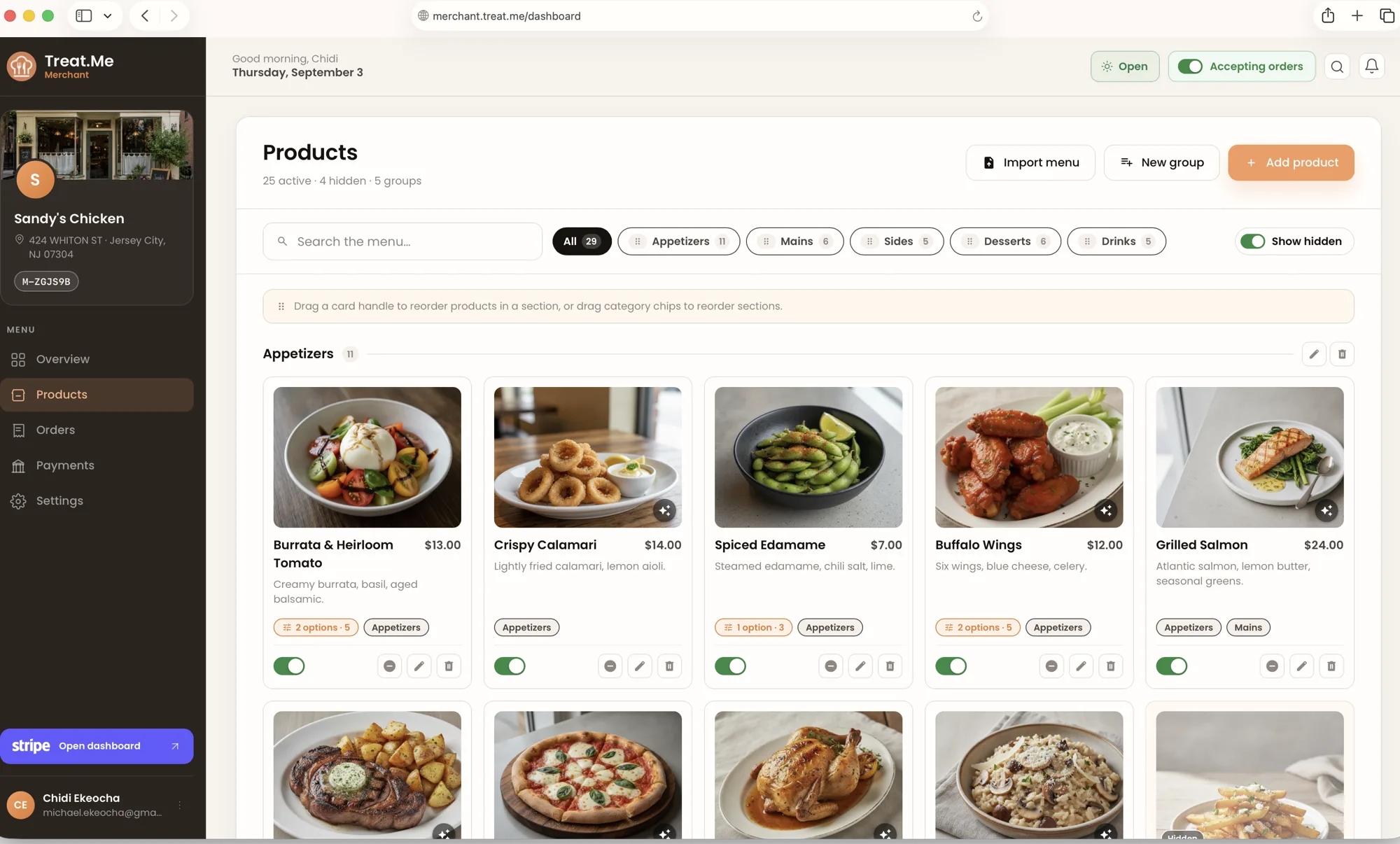Screen dimensions: 1400x844
Task: Filter by Desserts category chip
Action: tap(1005, 241)
